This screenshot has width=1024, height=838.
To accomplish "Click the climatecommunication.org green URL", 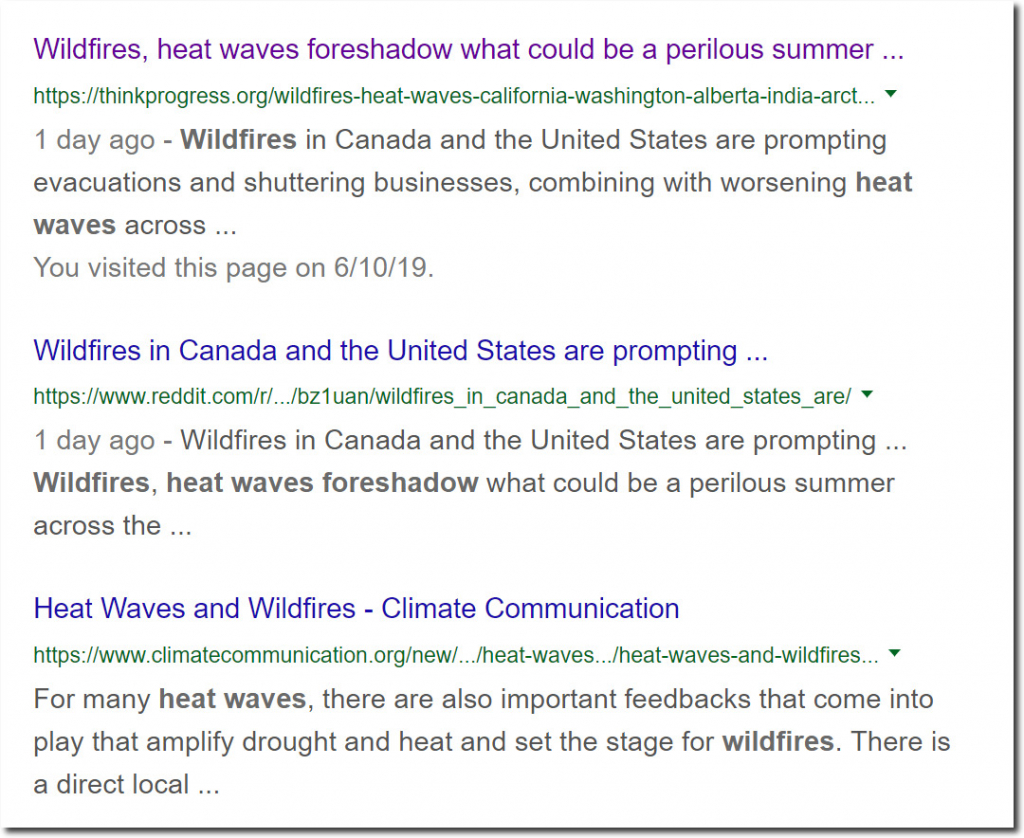I will pyautogui.click(x=456, y=655).
